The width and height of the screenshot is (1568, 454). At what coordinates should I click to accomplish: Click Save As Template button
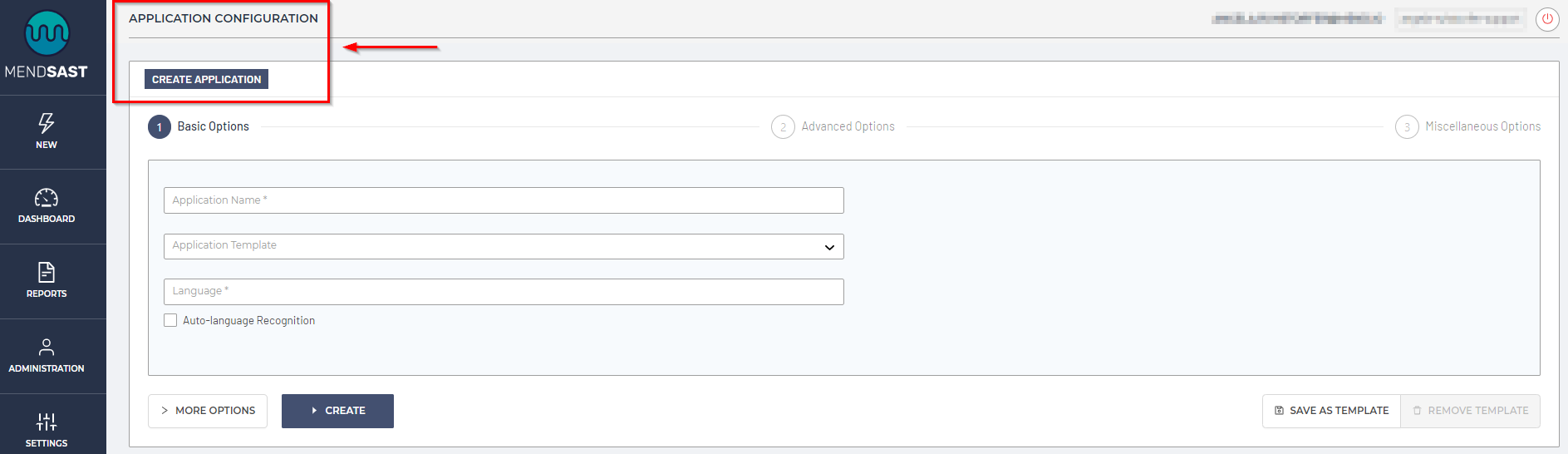[x=1331, y=411]
